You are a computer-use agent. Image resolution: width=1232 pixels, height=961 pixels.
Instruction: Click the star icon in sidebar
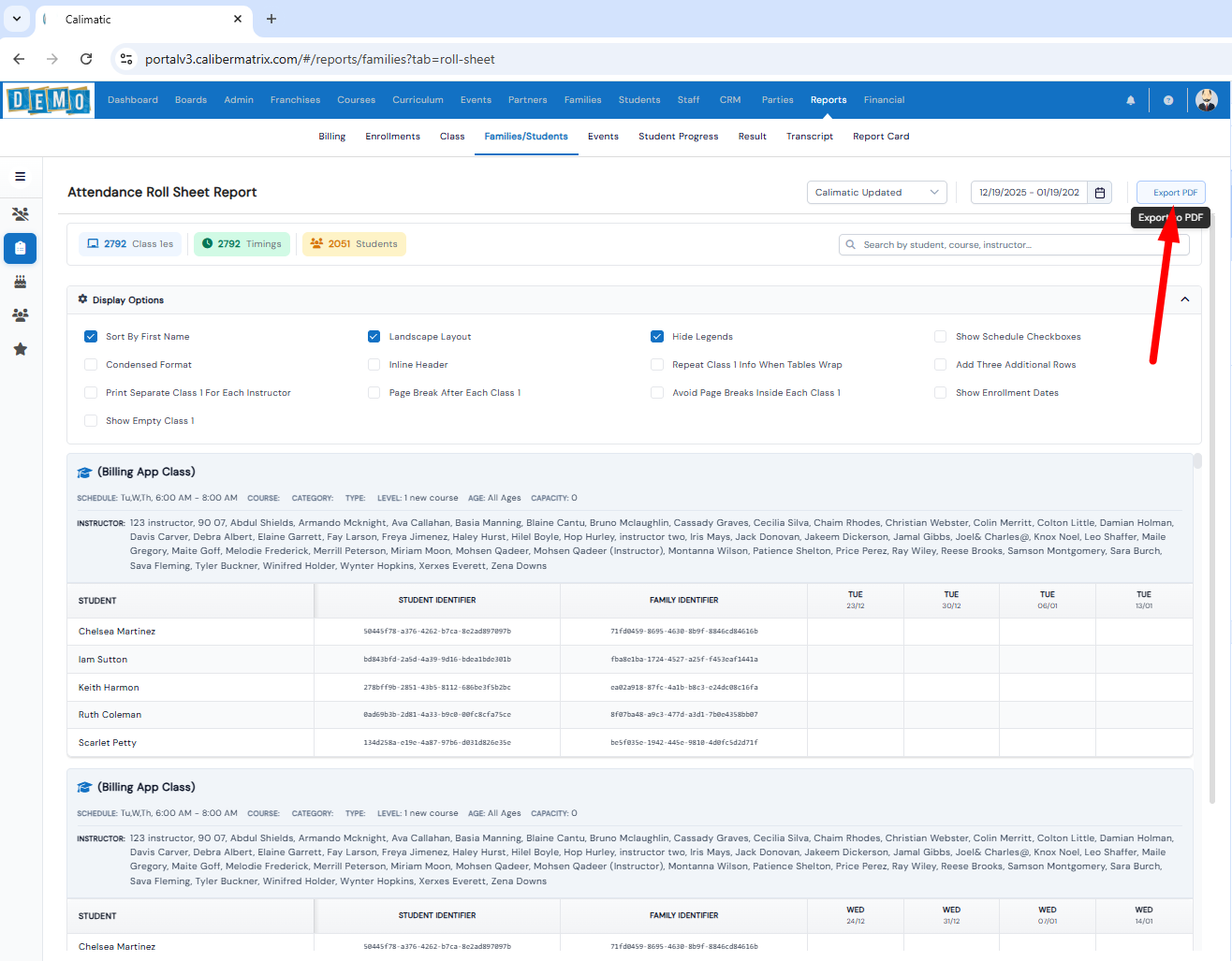20,349
